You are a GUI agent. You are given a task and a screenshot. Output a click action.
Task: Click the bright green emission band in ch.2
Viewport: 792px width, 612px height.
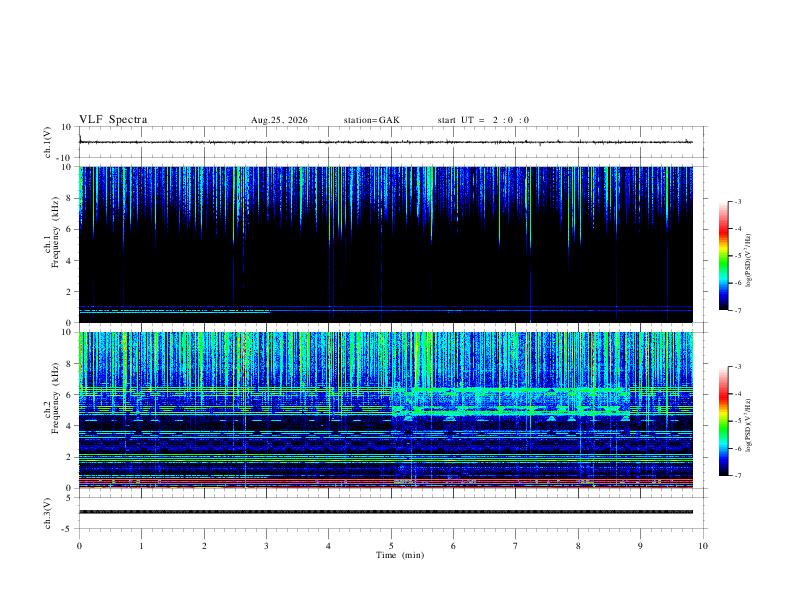coord(511,402)
